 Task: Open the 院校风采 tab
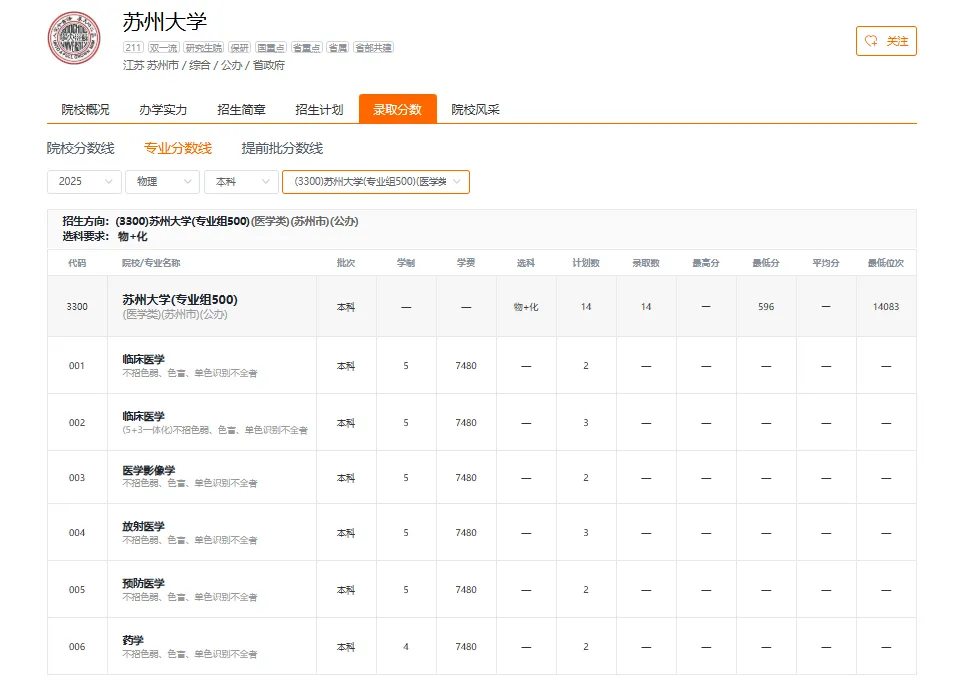pos(475,109)
